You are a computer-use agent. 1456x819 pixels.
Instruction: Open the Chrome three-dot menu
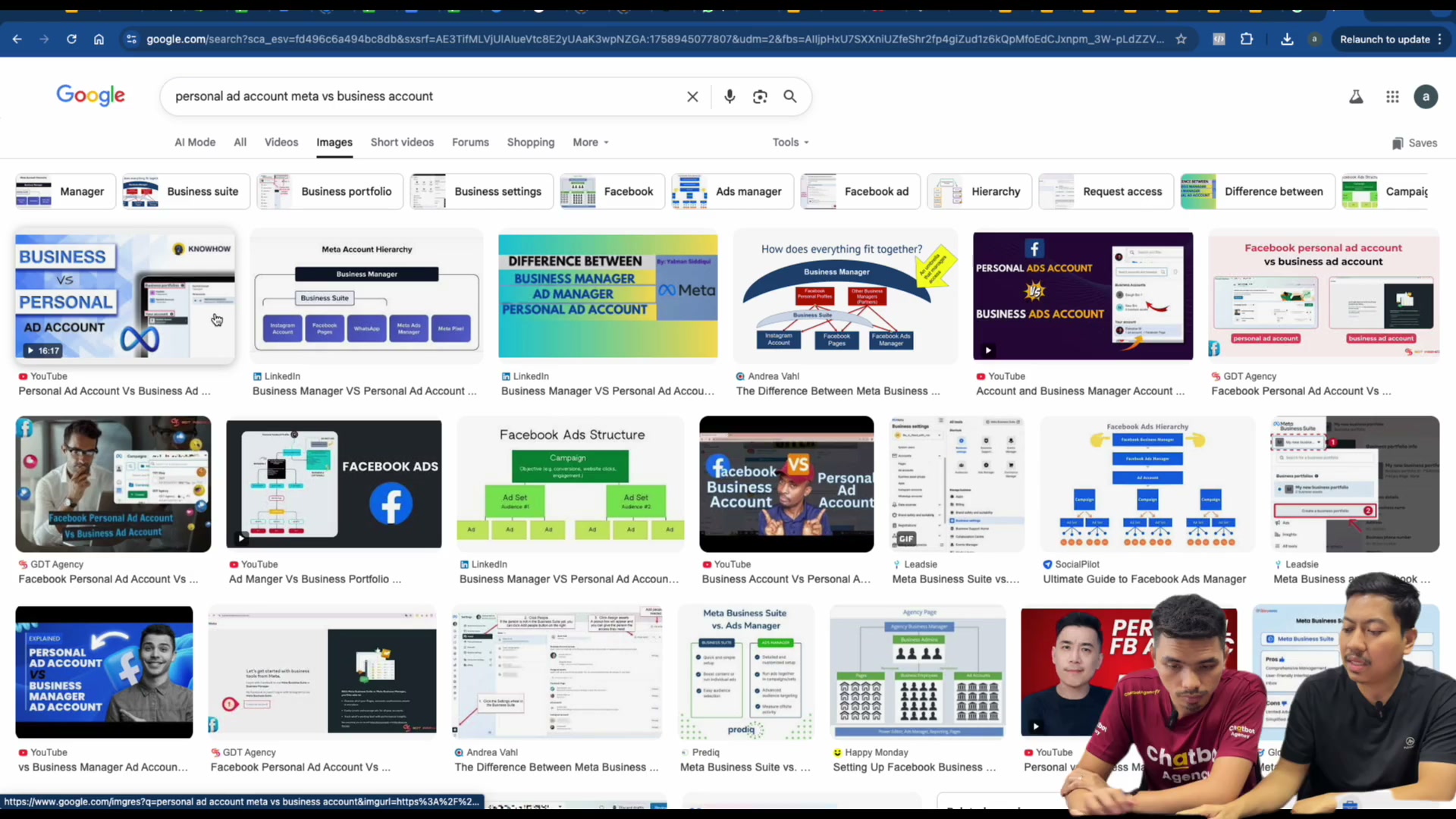pyautogui.click(x=1440, y=39)
